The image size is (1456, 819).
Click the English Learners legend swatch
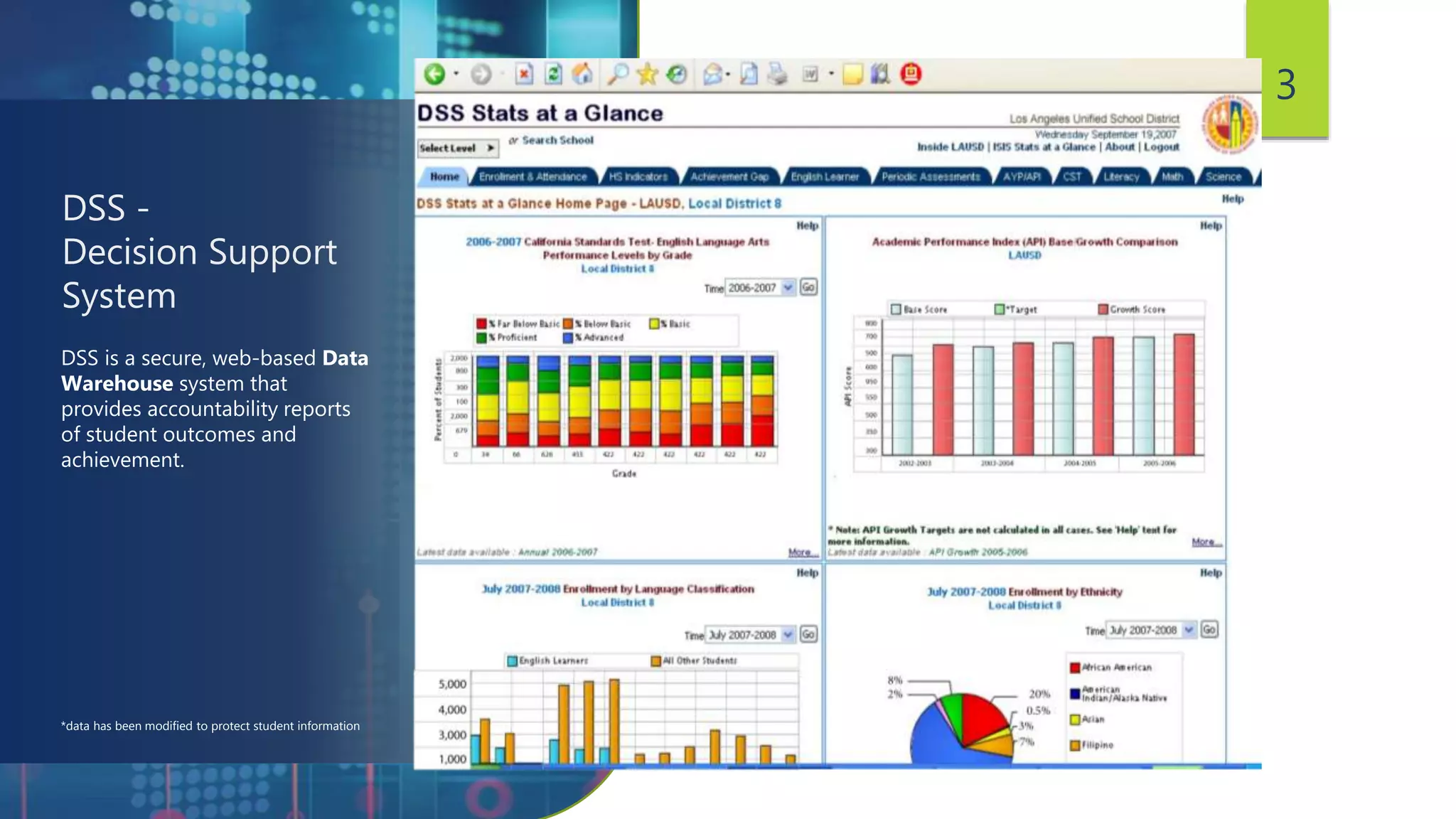512,660
